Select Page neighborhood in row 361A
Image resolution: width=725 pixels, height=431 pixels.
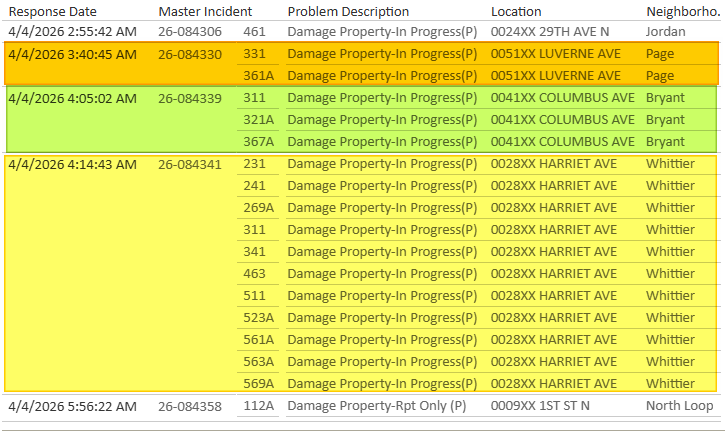coord(660,75)
